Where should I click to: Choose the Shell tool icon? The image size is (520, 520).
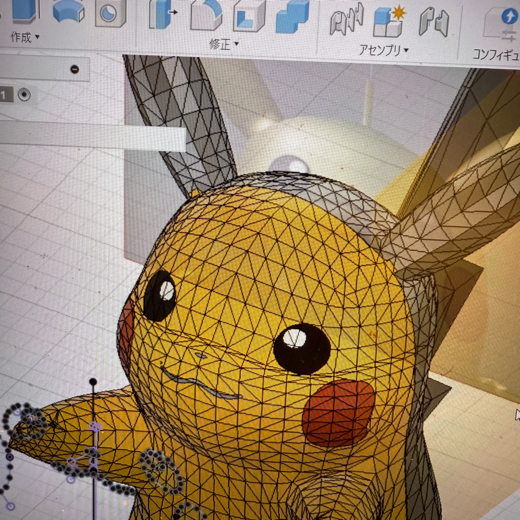coord(249,16)
